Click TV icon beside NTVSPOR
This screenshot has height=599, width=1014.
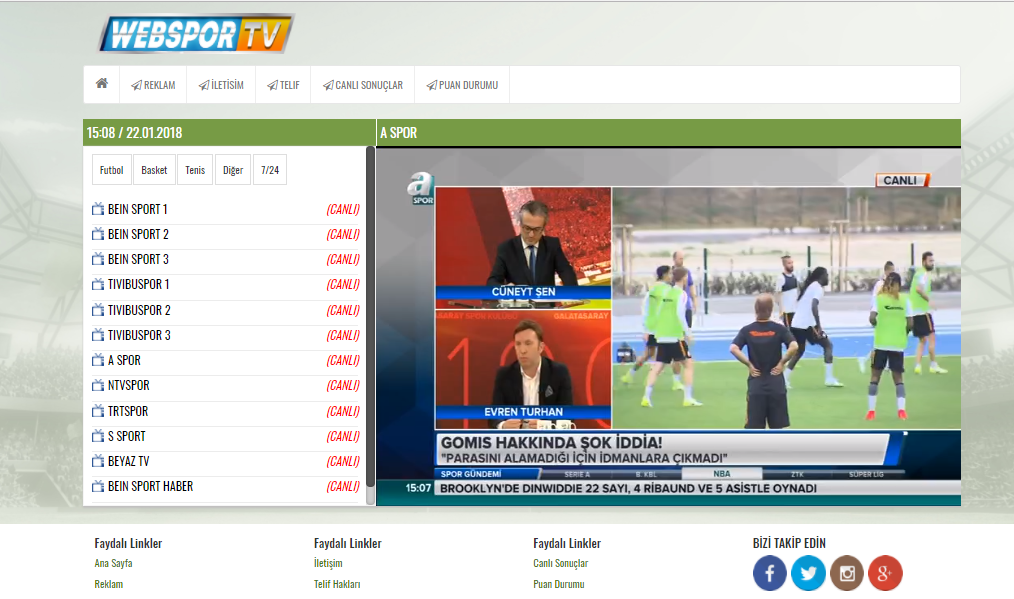(98, 386)
